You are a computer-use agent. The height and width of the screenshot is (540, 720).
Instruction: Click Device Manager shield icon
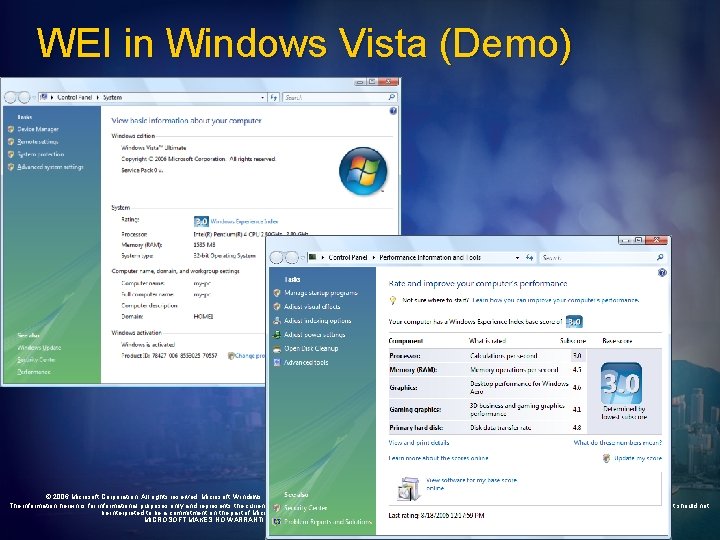click(x=11, y=129)
